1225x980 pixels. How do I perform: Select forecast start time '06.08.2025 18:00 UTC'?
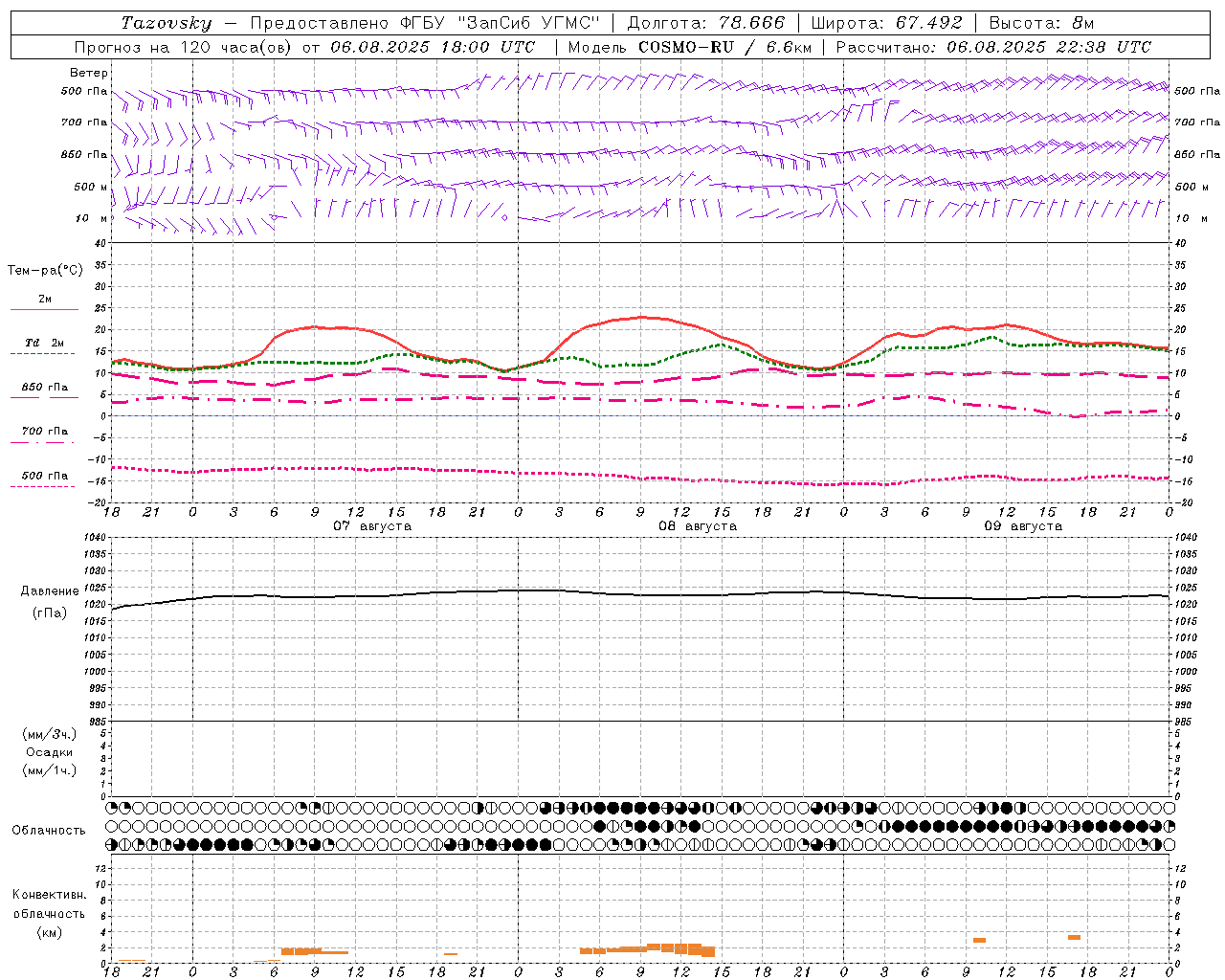434,47
